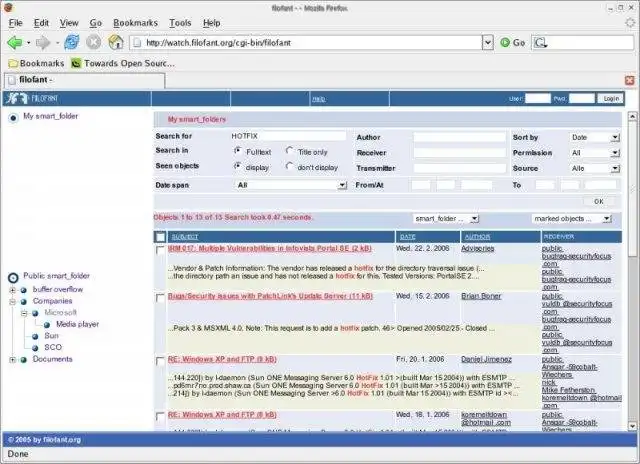Open Towards Open Sourc... bookmark
The height and width of the screenshot is (464, 640).
pyautogui.click(x=123, y=63)
